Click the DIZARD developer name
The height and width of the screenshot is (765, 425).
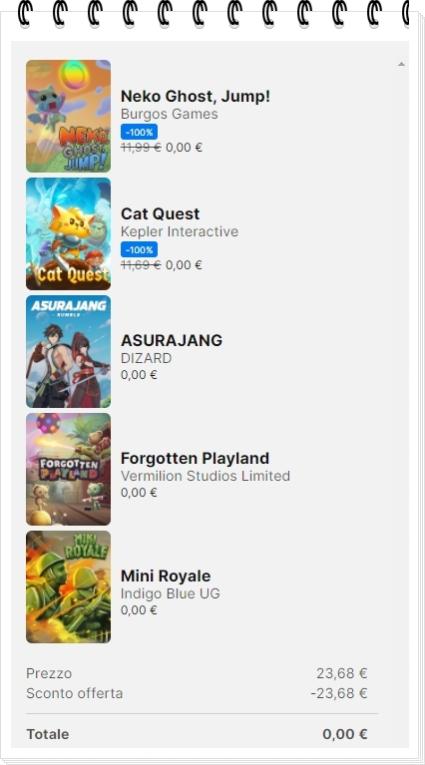click(x=146, y=358)
